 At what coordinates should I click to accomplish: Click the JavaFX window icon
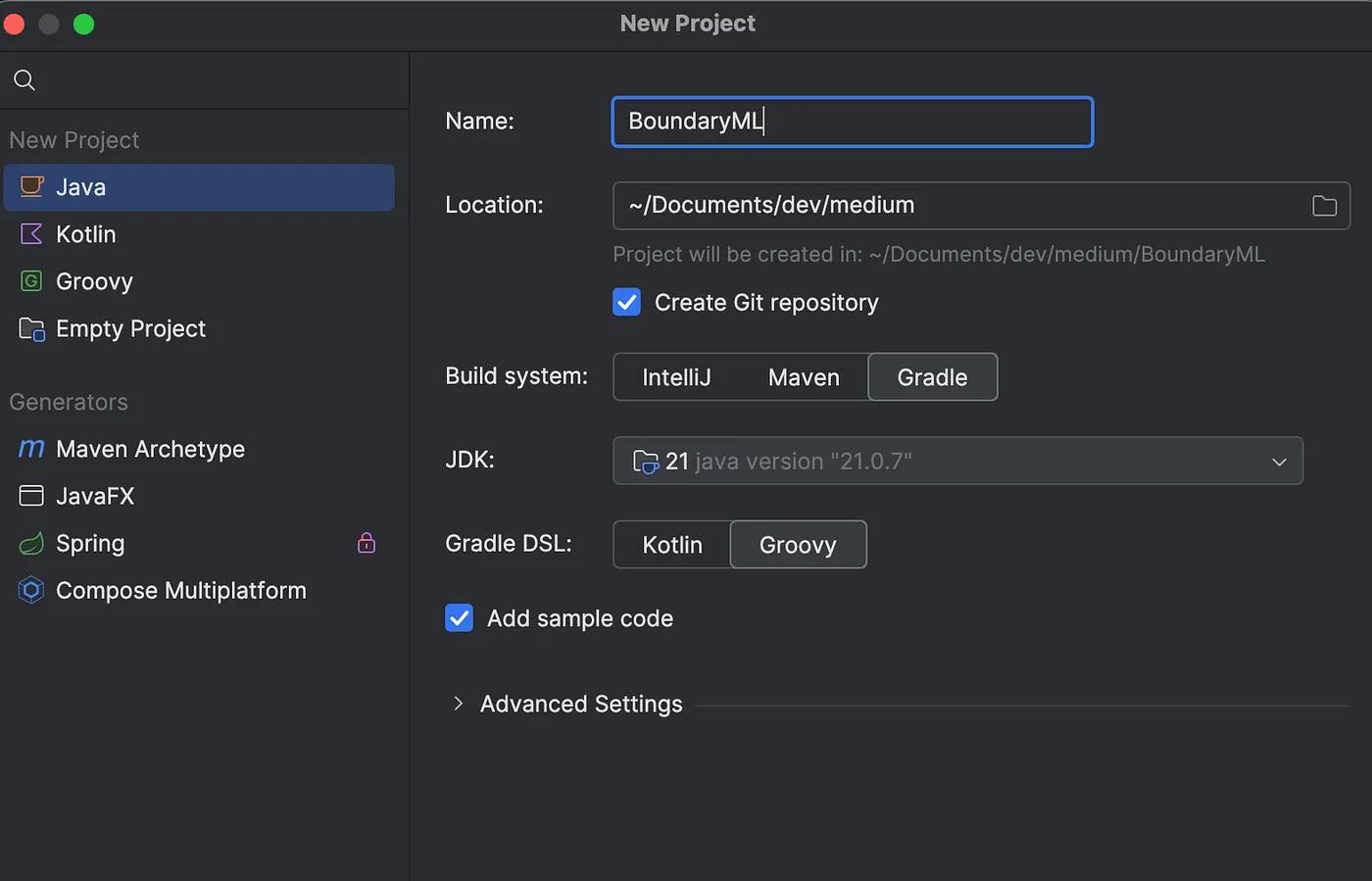pos(31,496)
